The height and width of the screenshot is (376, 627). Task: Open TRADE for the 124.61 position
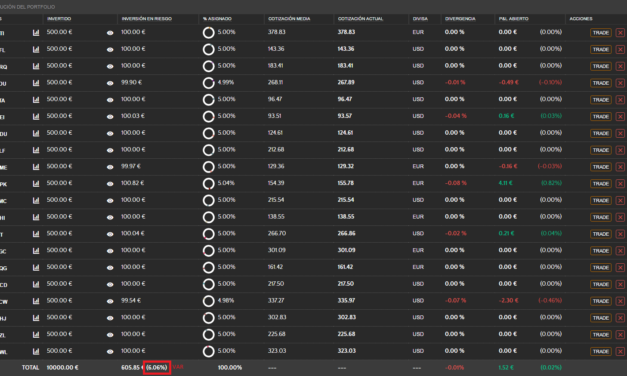601,134
